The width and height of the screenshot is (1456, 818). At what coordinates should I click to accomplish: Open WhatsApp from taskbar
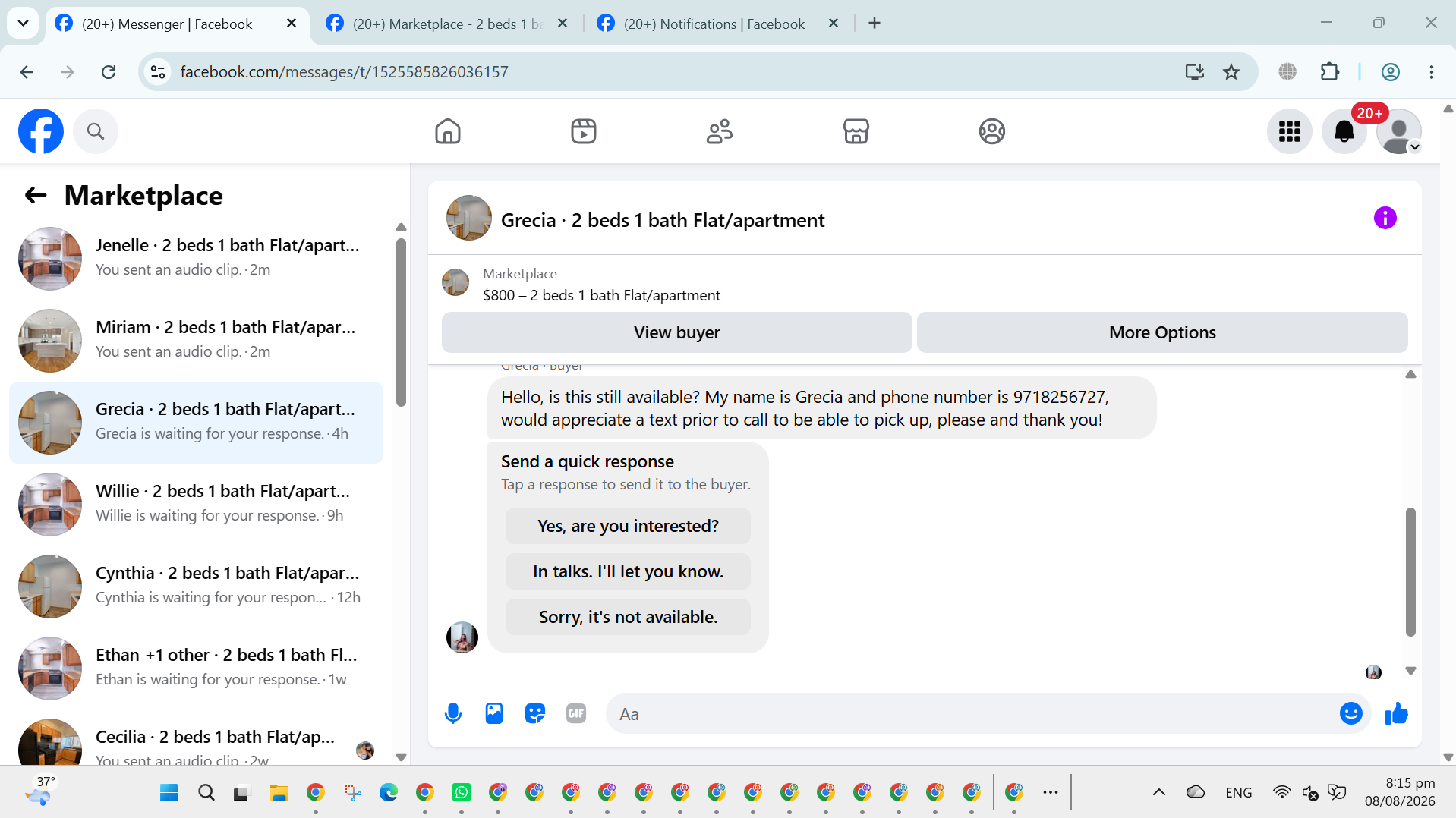point(462,793)
